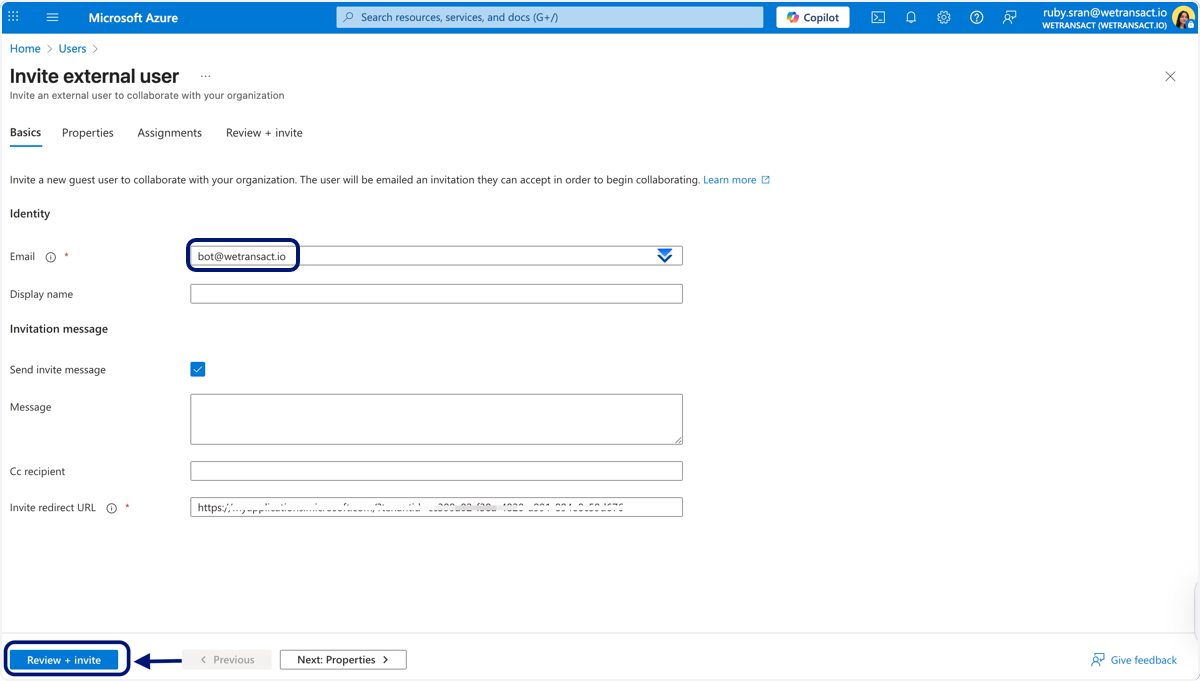Open the Copilot button
Image resolution: width=1200 pixels, height=681 pixels.
click(x=813, y=17)
